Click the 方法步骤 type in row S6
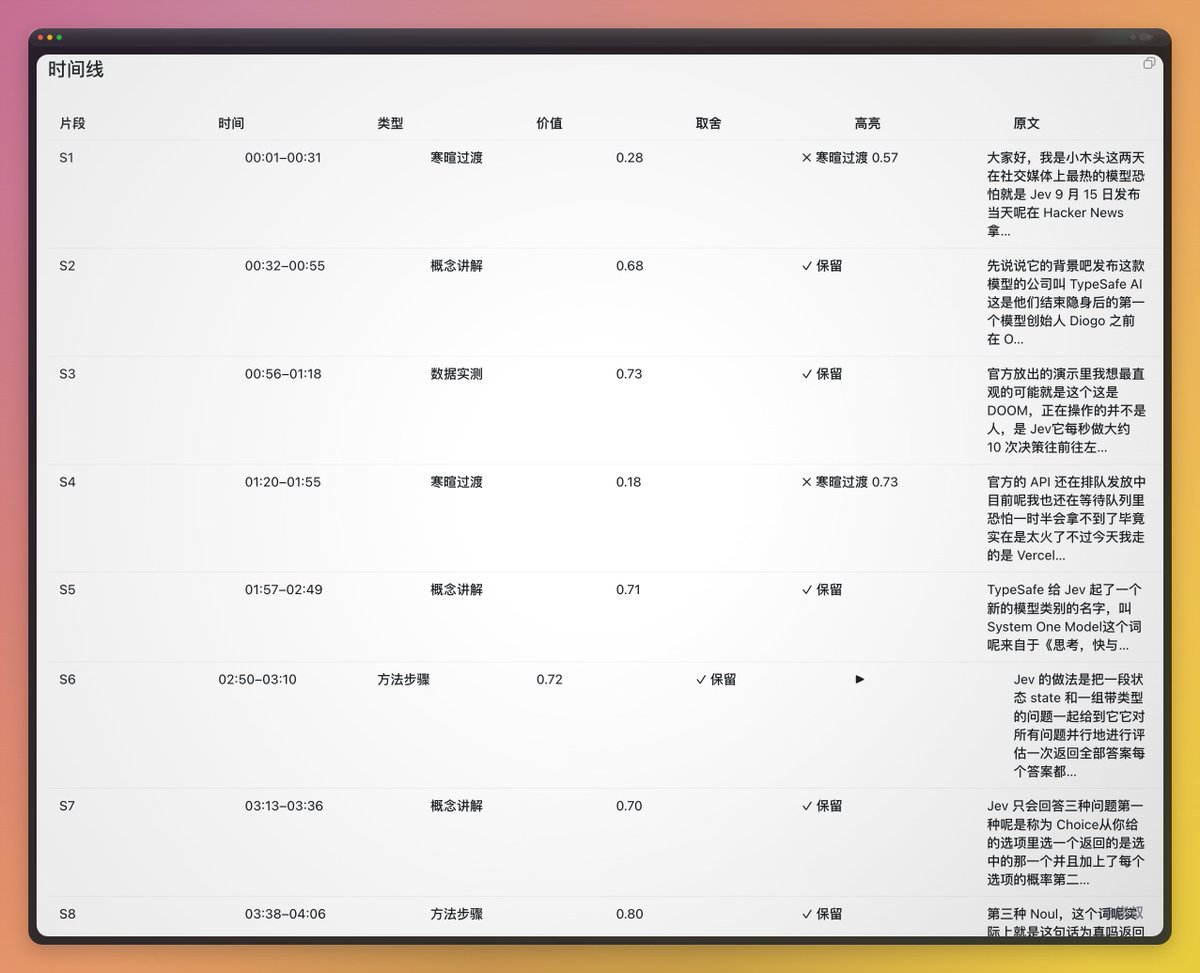The width and height of the screenshot is (1200, 973). (x=404, y=680)
